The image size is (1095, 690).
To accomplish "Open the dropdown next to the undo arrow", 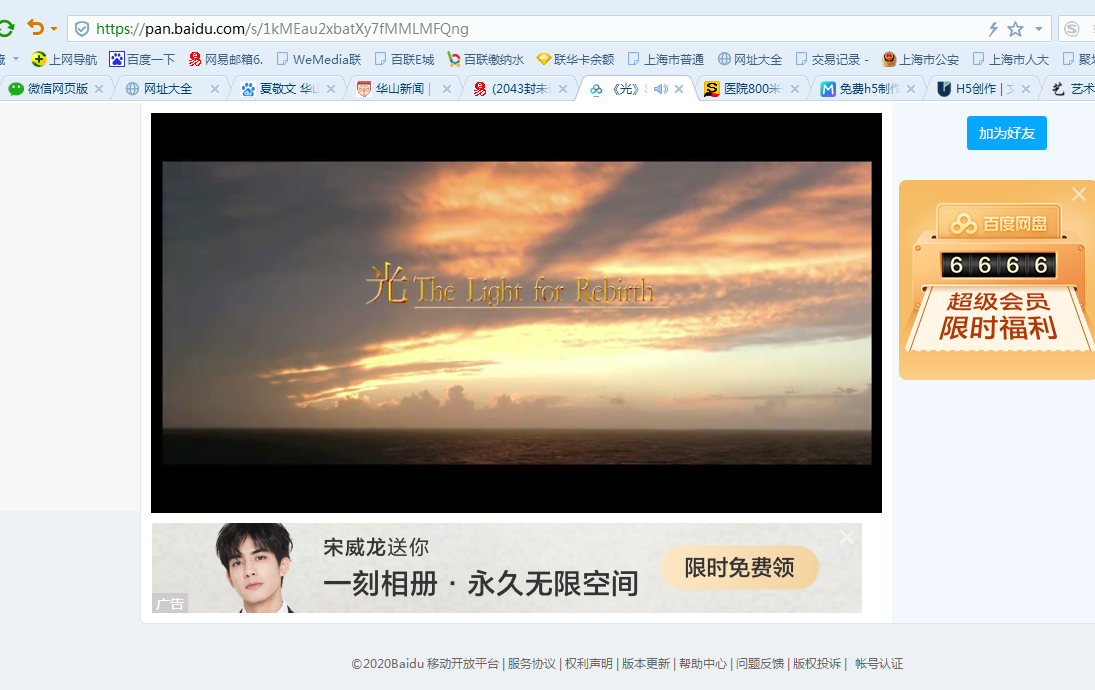I will [x=53, y=29].
